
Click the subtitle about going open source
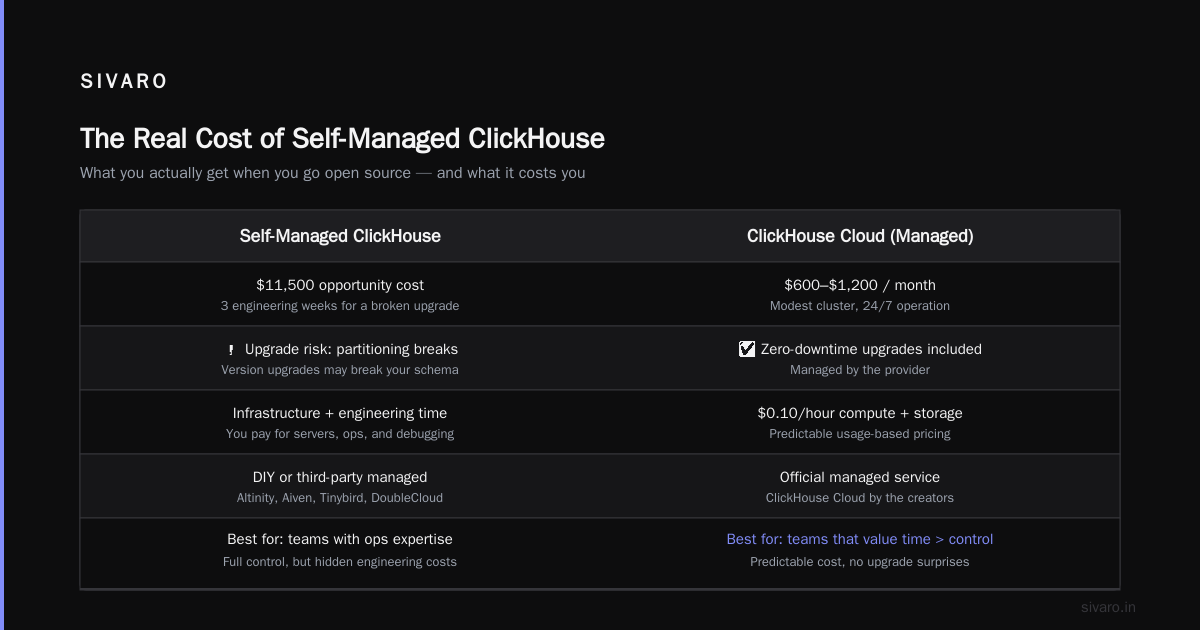coord(332,173)
